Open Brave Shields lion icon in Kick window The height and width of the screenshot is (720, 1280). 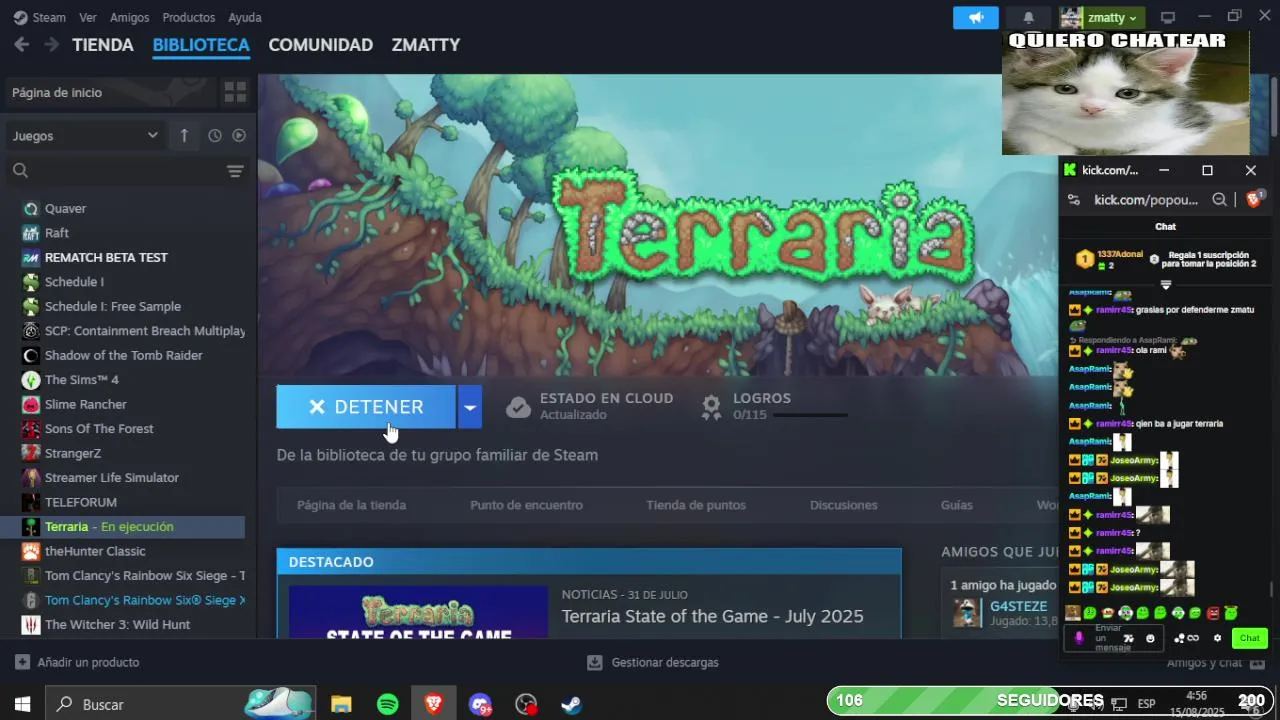coord(1254,199)
